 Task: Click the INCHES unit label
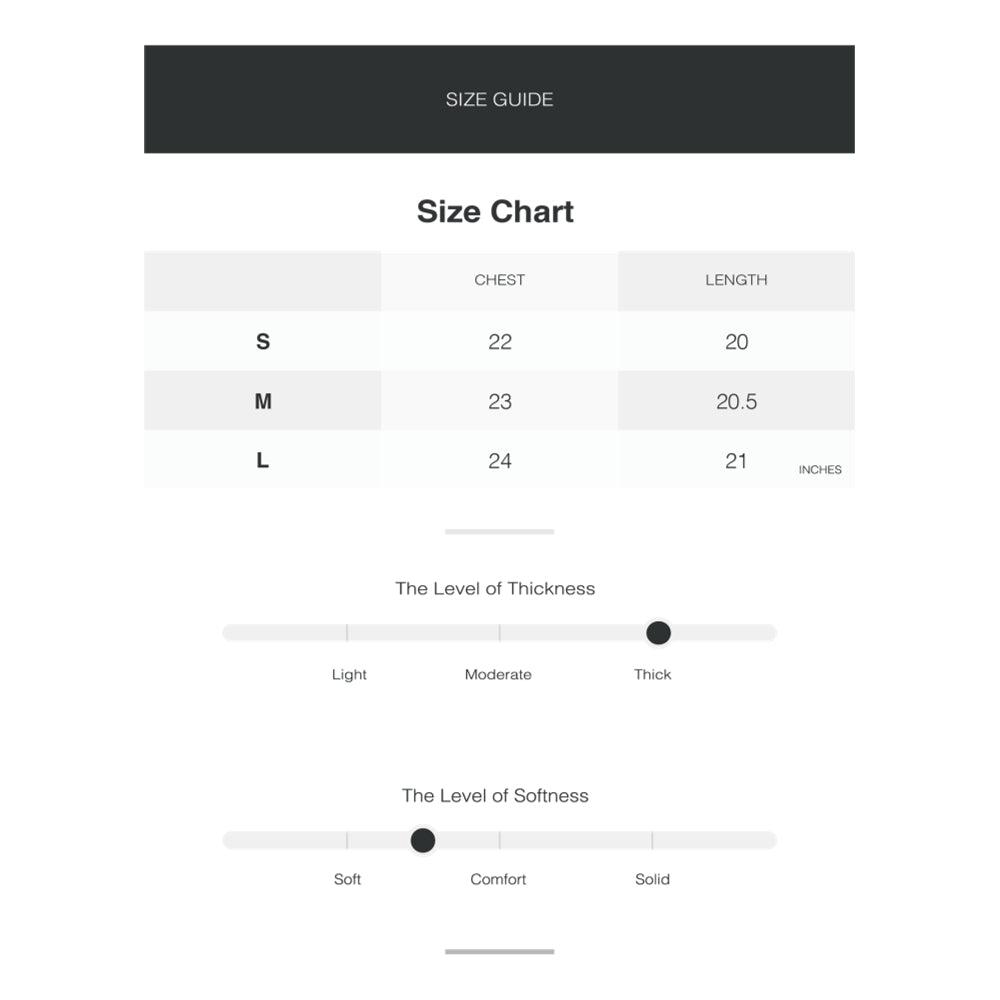820,470
